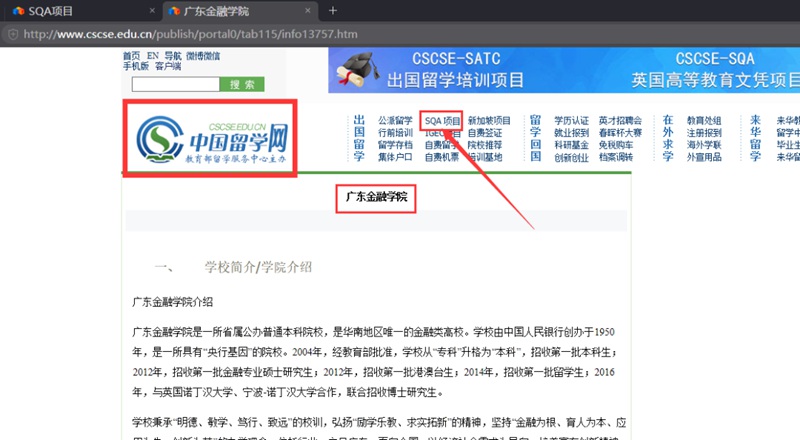
Task: Open the 科研基金 link
Action: coord(571,145)
